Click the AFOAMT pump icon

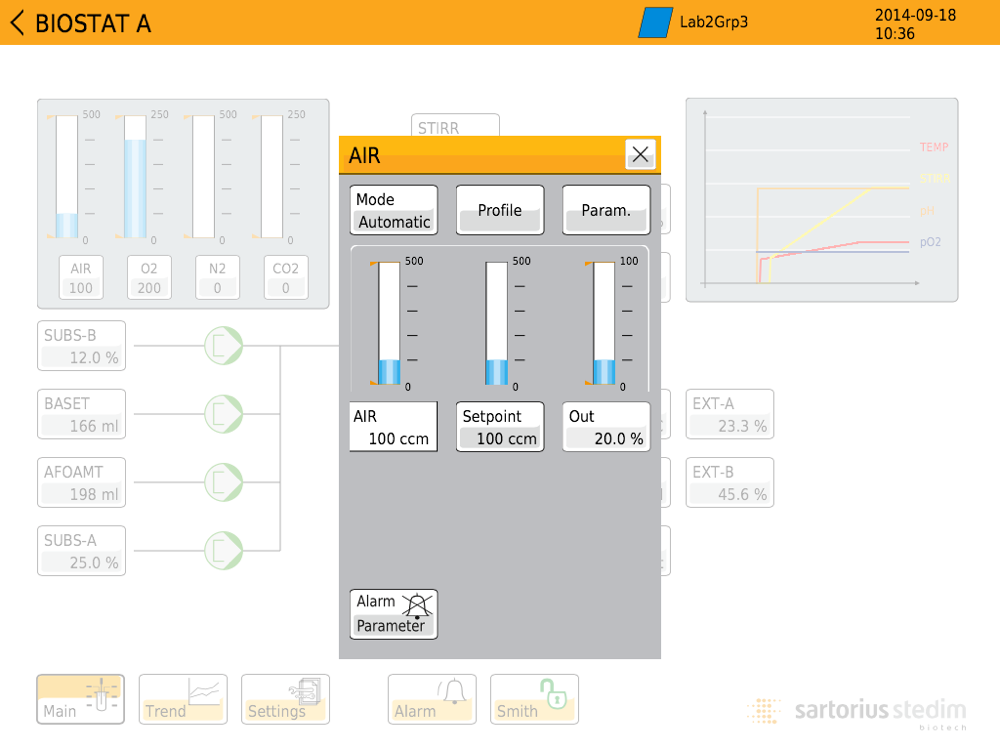pyautogui.click(x=223, y=481)
